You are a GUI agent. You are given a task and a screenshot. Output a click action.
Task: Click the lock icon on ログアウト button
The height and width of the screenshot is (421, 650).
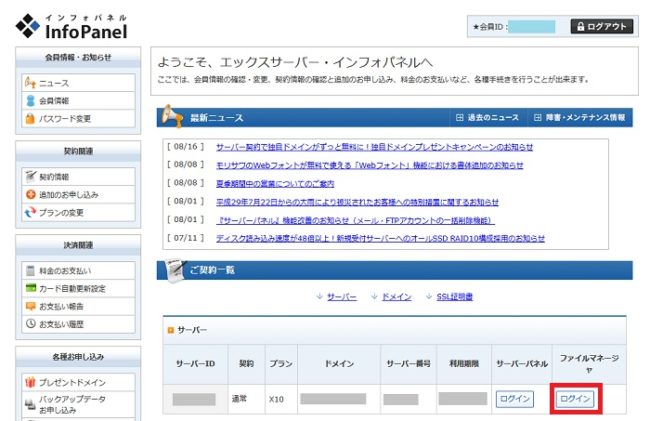point(581,27)
